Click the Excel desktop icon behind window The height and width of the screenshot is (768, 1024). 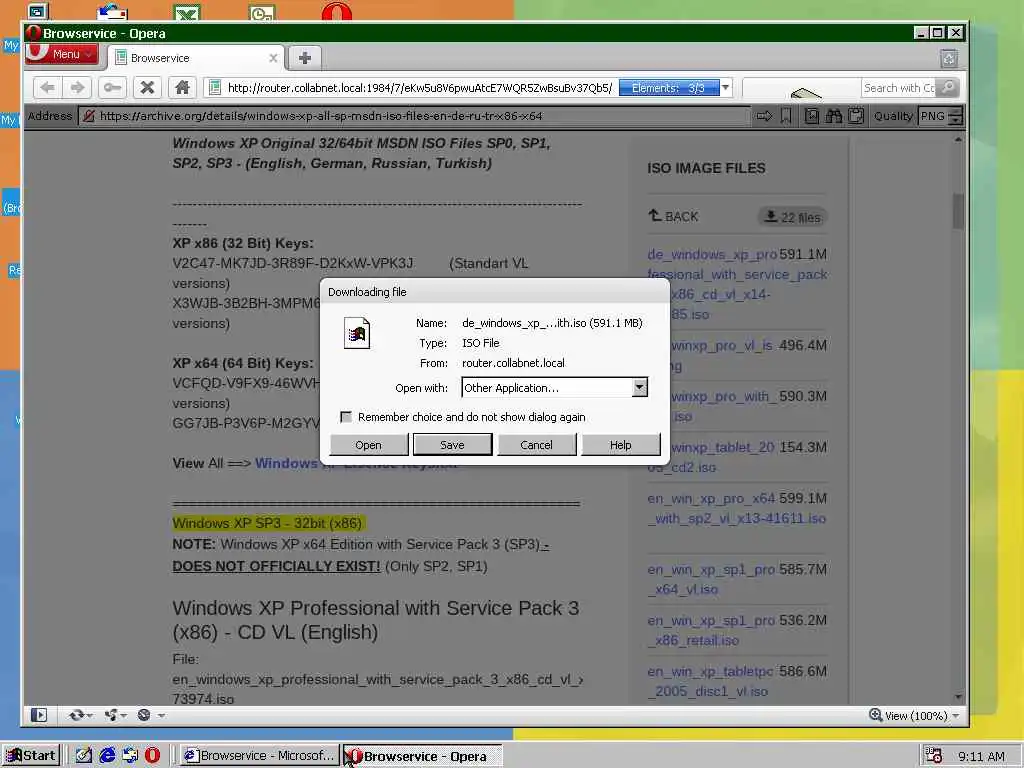coord(187,12)
